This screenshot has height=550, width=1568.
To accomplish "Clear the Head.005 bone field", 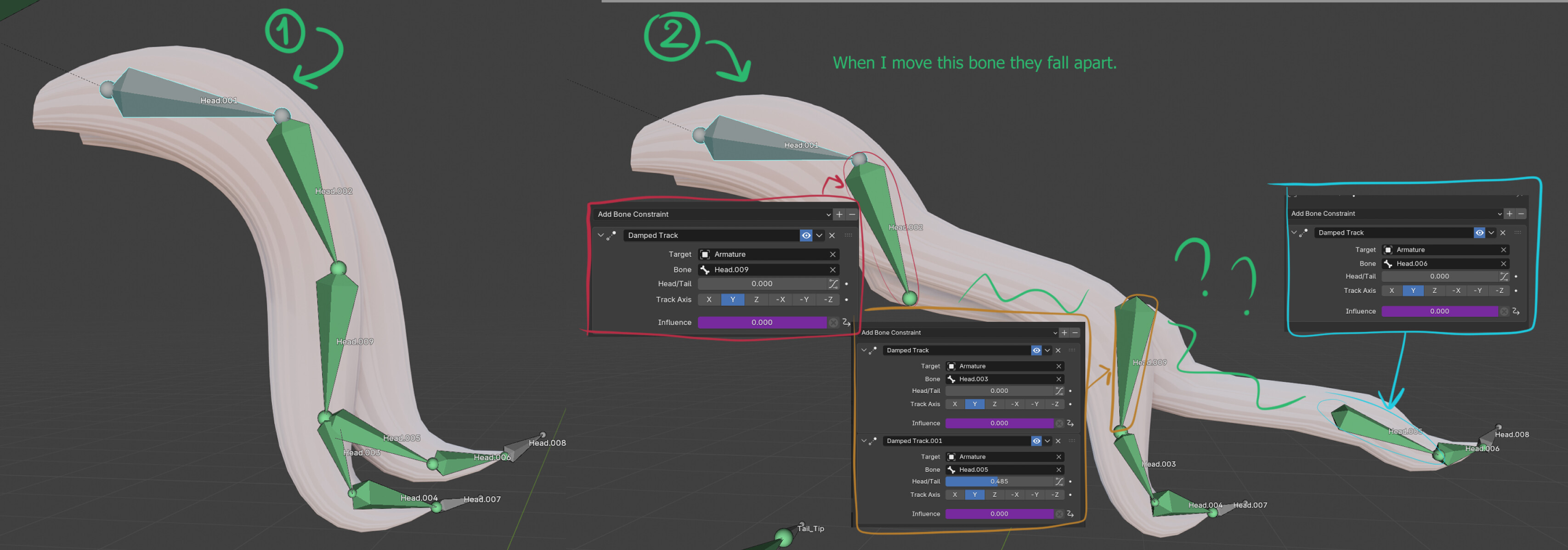I will tap(1059, 470).
